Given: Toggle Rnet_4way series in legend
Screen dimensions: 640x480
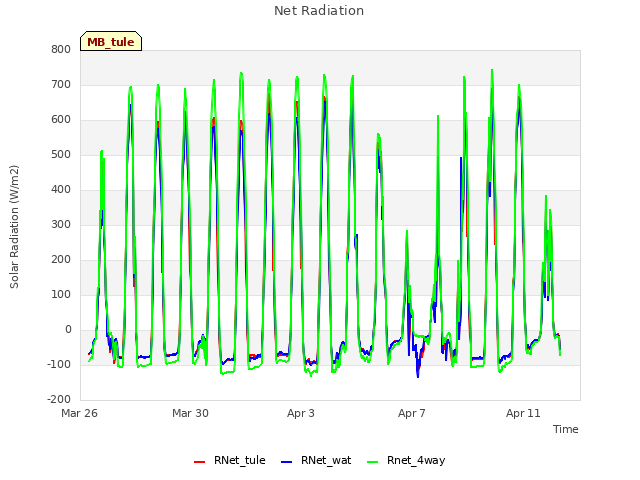Looking at the screenshot, I should point(406,460).
